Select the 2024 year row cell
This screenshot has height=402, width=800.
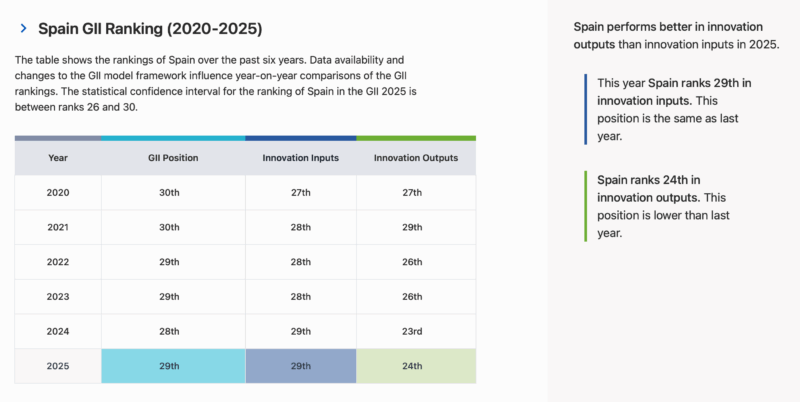click(x=58, y=331)
